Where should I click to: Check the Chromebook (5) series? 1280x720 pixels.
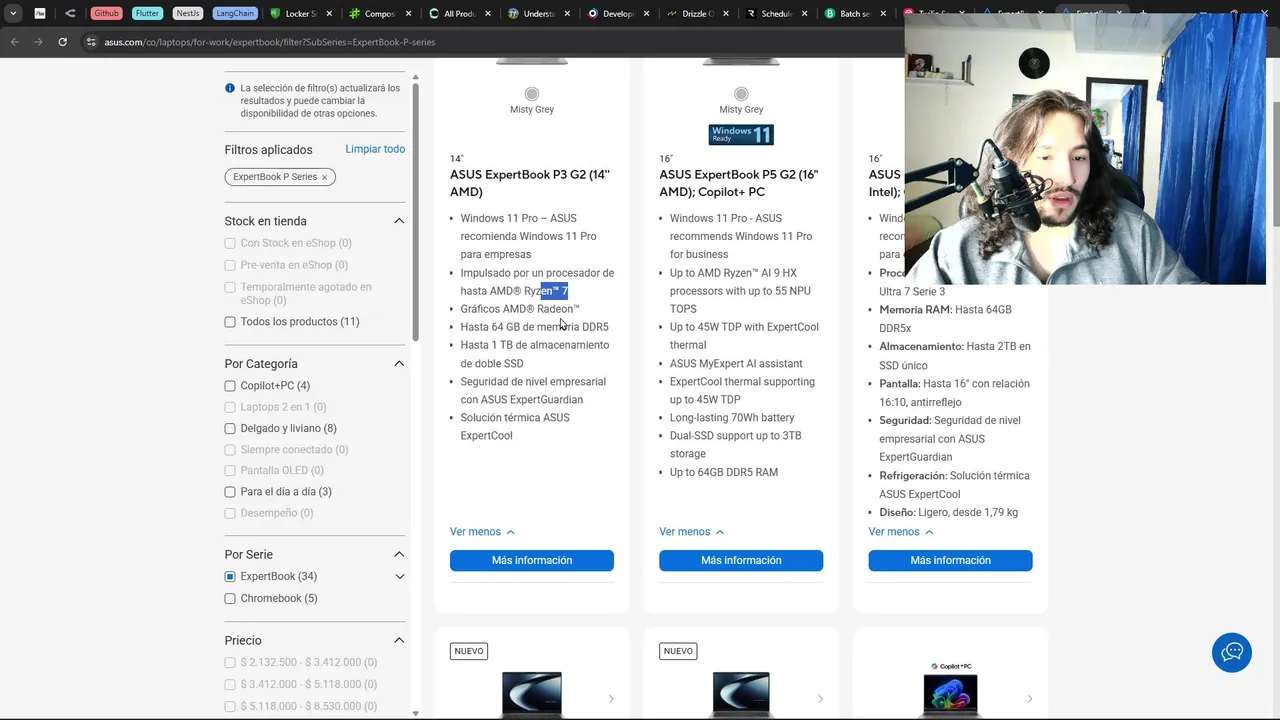(x=230, y=599)
